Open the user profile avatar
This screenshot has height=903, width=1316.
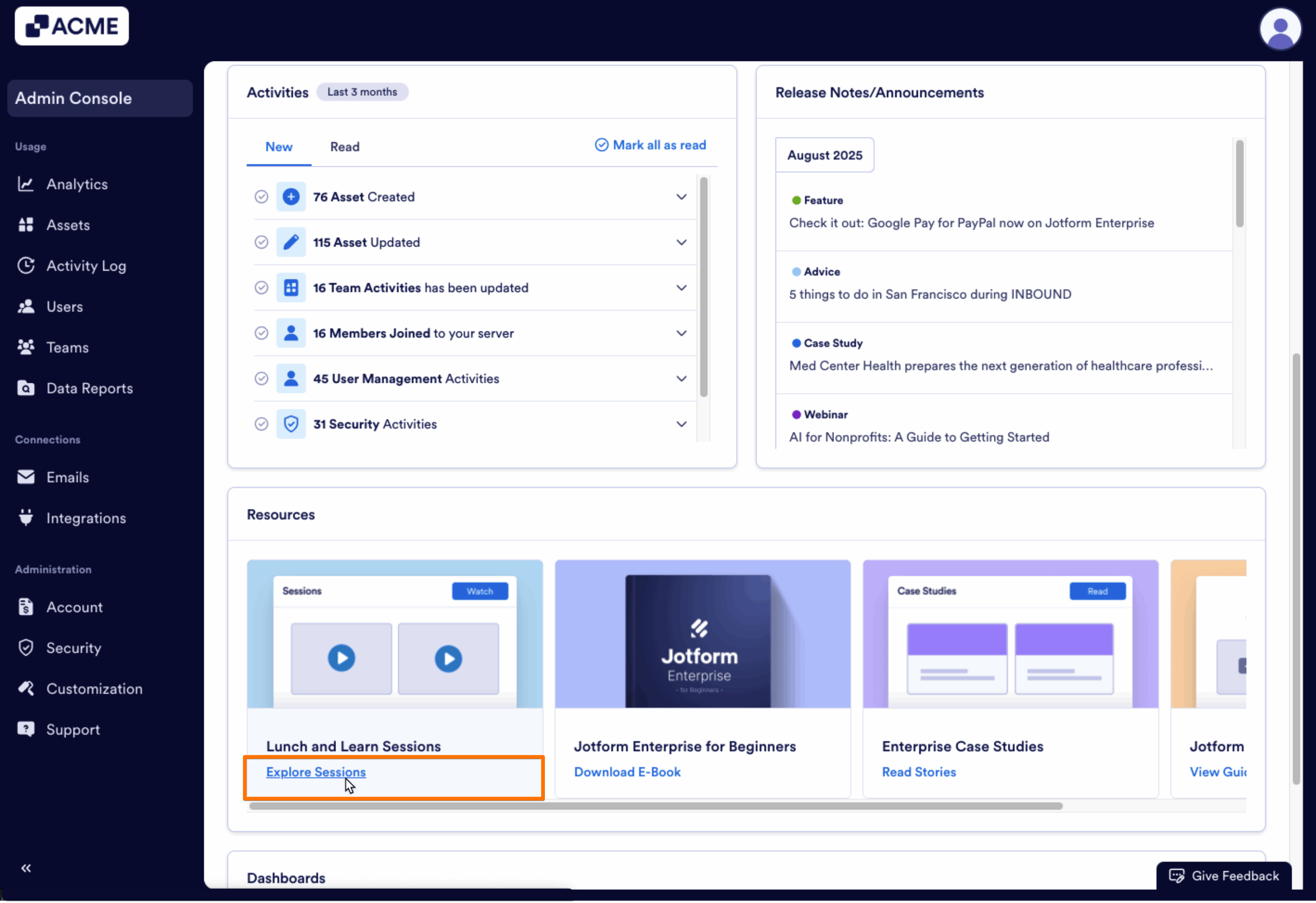pos(1281,29)
